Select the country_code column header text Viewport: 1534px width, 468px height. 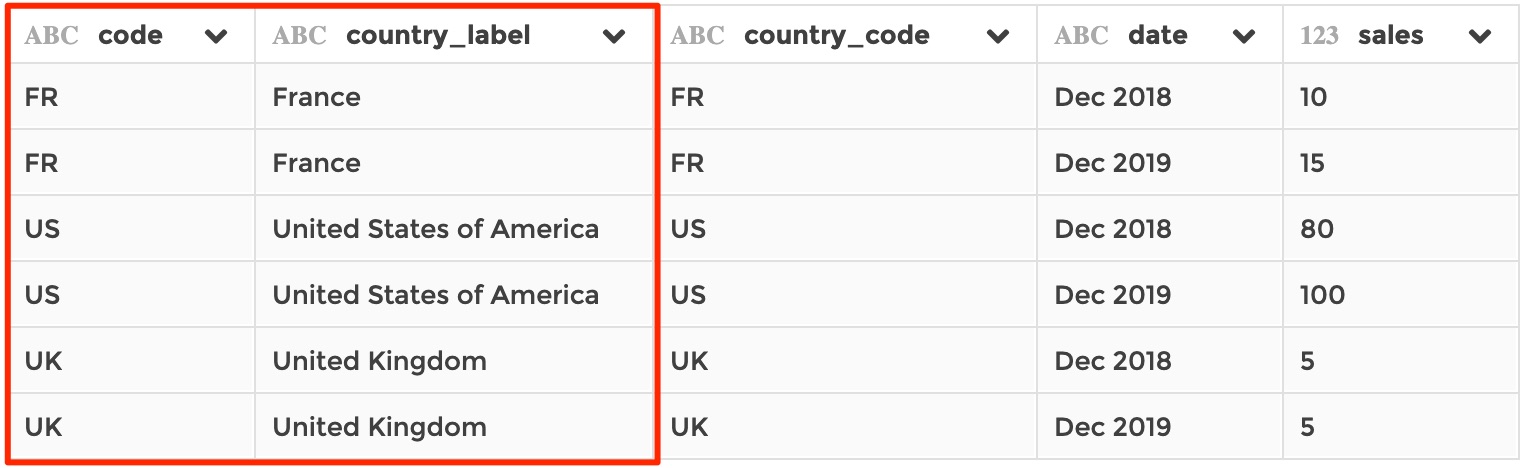point(836,36)
